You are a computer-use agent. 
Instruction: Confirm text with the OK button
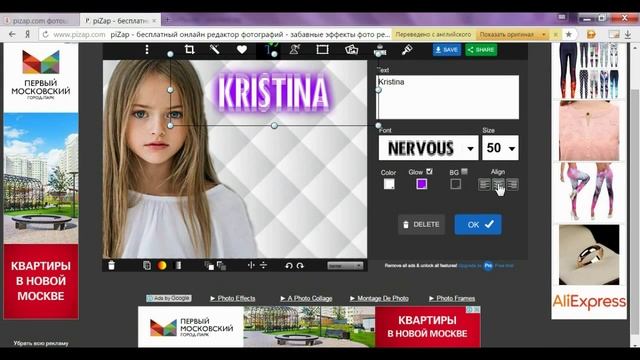tap(478, 224)
